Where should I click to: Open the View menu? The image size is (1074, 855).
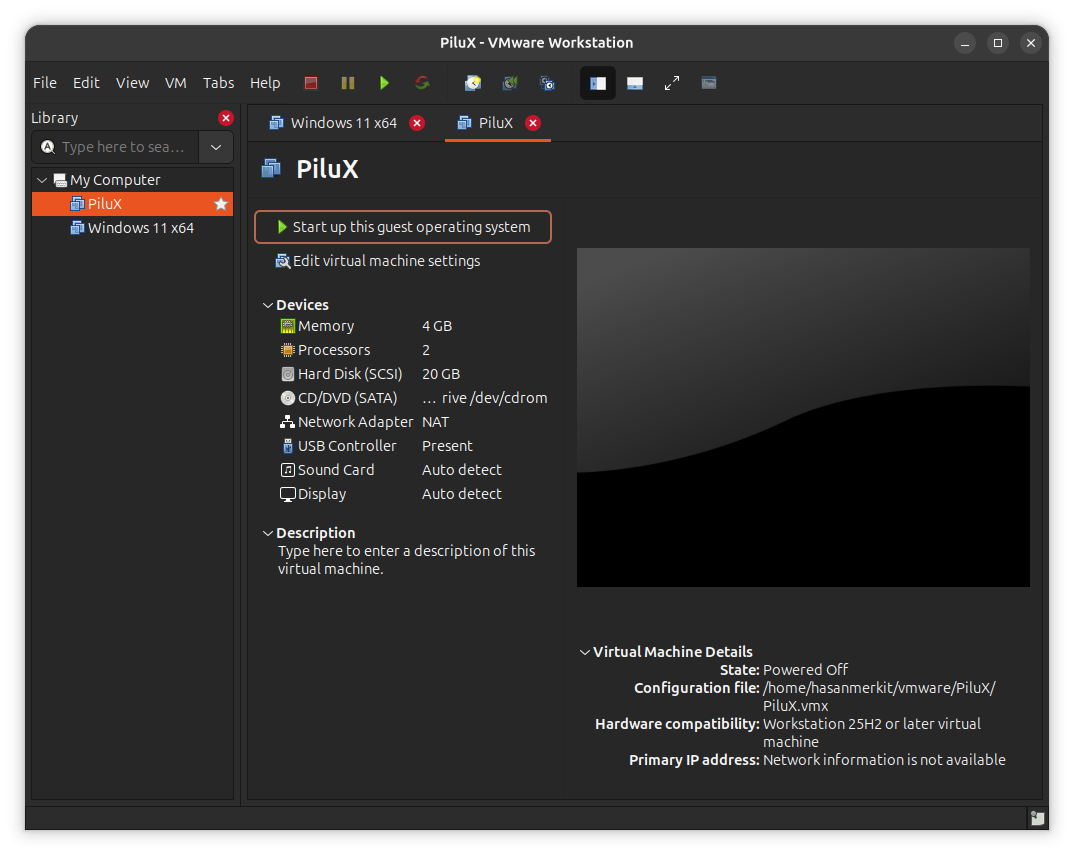pyautogui.click(x=132, y=83)
